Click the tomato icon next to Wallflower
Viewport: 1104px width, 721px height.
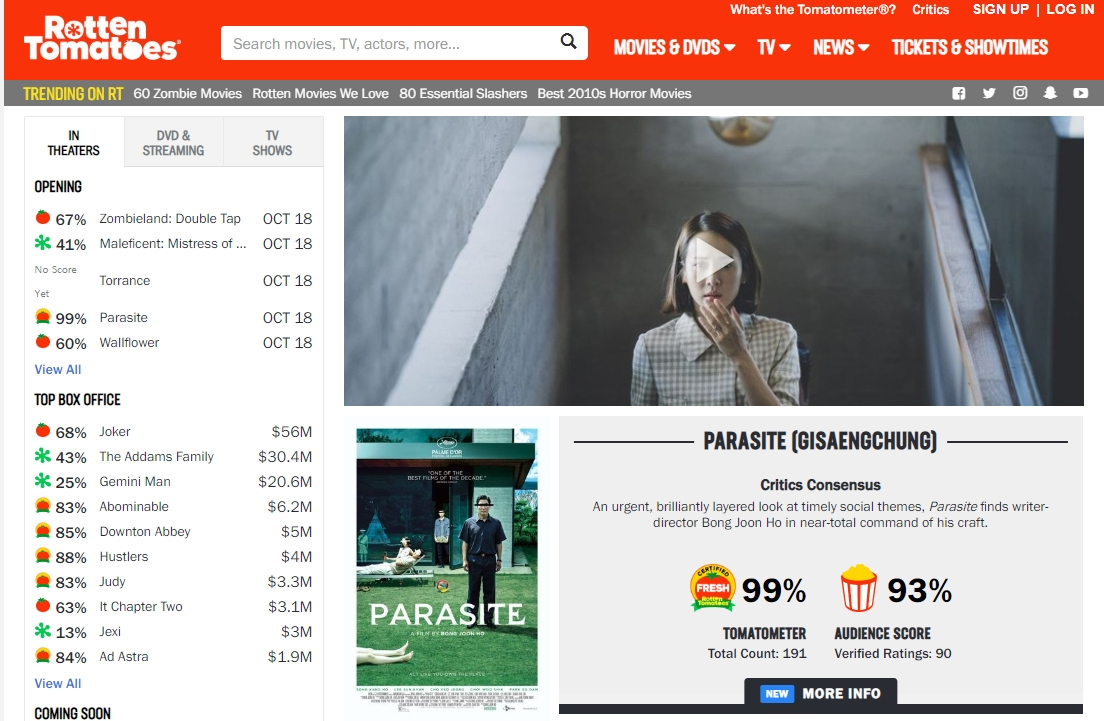(43, 341)
